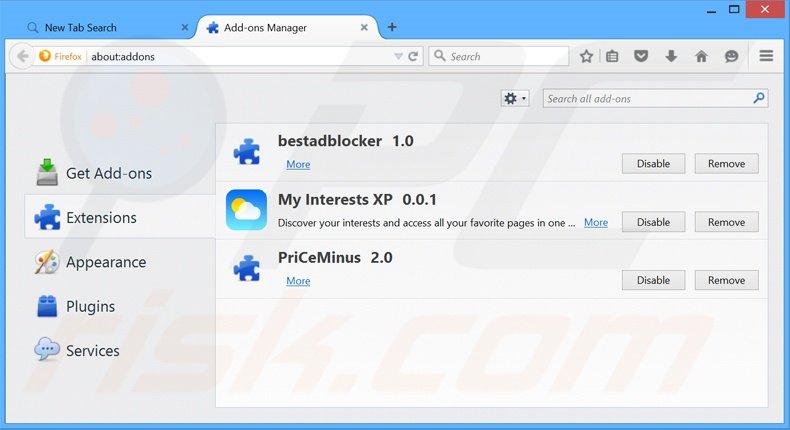Viewport: 790px width, 430px height.
Task: Open the gear tools dropdown for add-ons
Action: pyautogui.click(x=515, y=98)
